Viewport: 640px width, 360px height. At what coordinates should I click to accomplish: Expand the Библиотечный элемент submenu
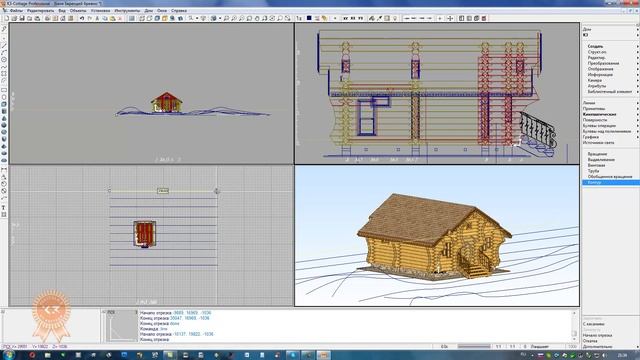(611, 92)
